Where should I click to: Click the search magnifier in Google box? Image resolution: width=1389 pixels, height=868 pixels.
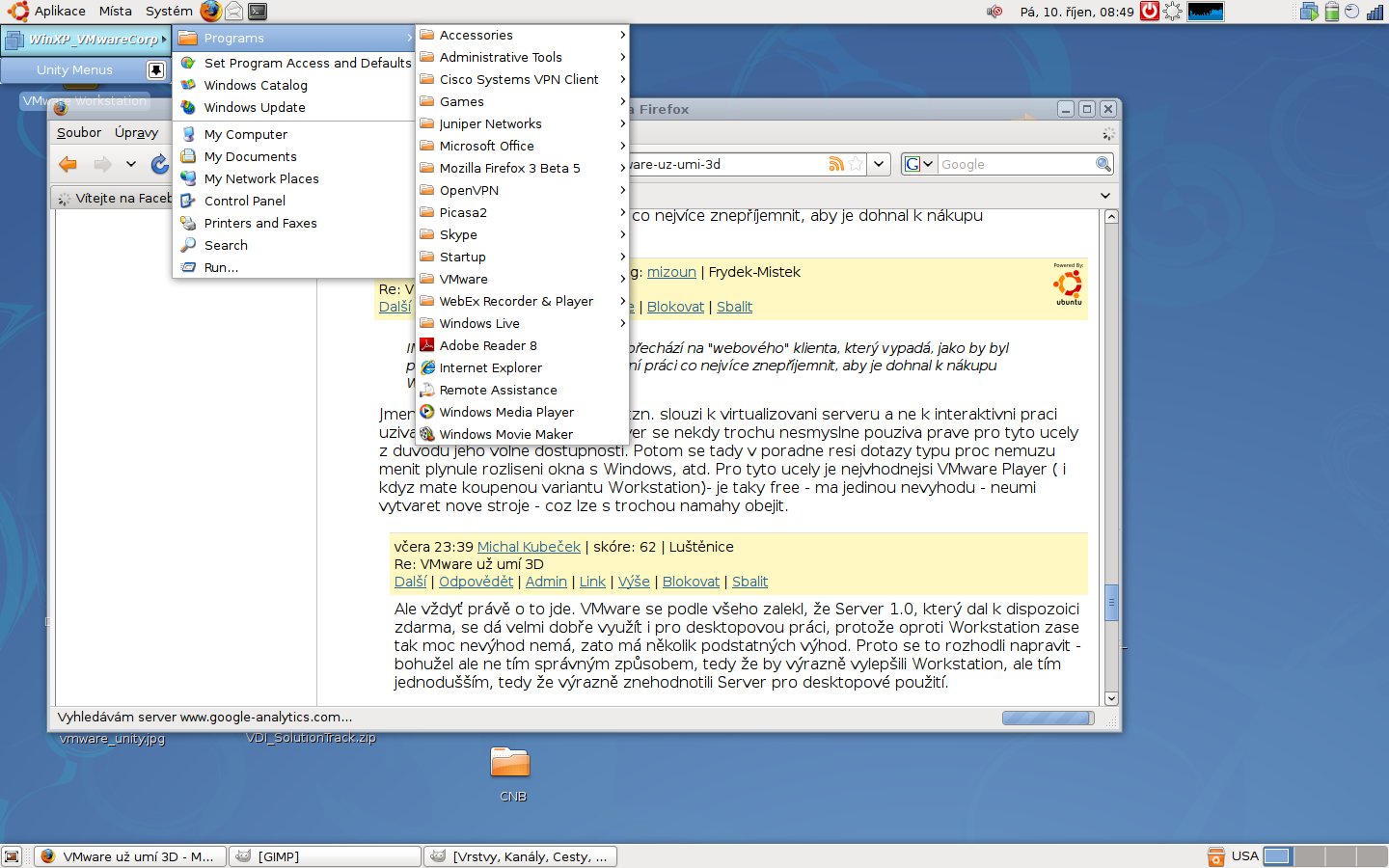pos(1103,164)
